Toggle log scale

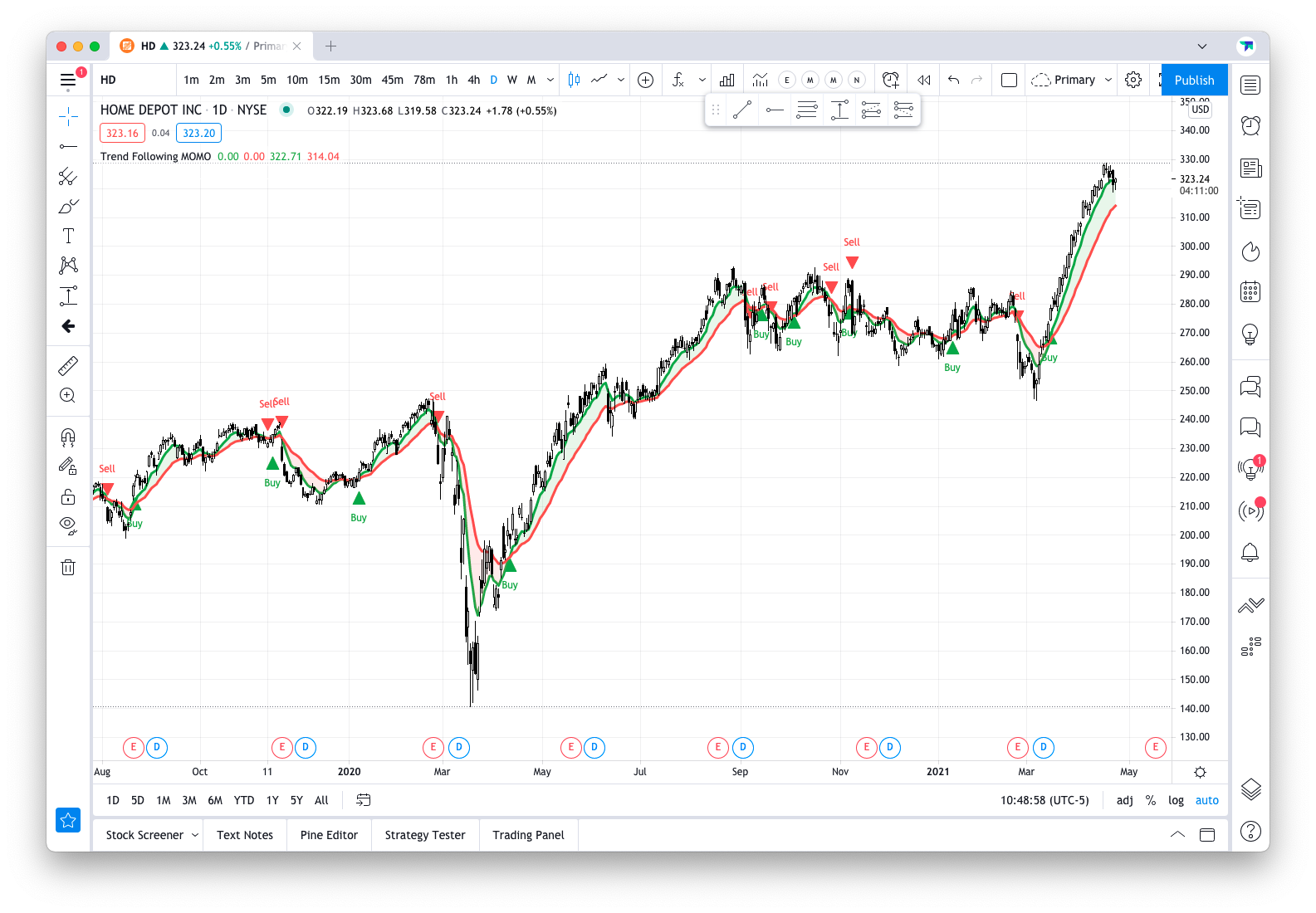click(1176, 800)
